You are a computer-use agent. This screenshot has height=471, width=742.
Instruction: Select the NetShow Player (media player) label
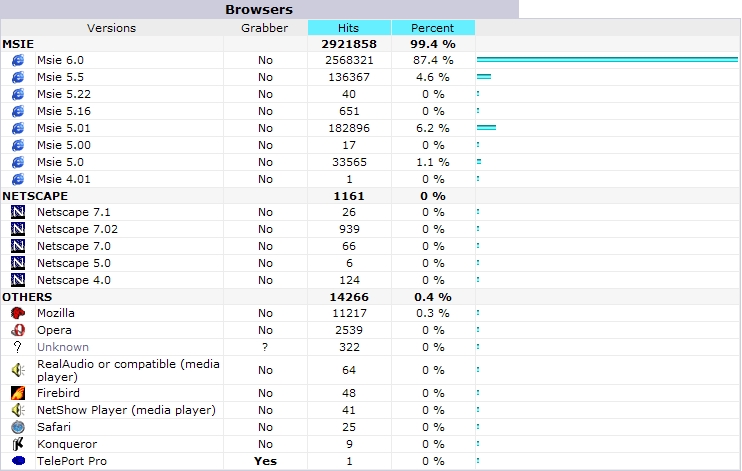[x=126, y=410]
